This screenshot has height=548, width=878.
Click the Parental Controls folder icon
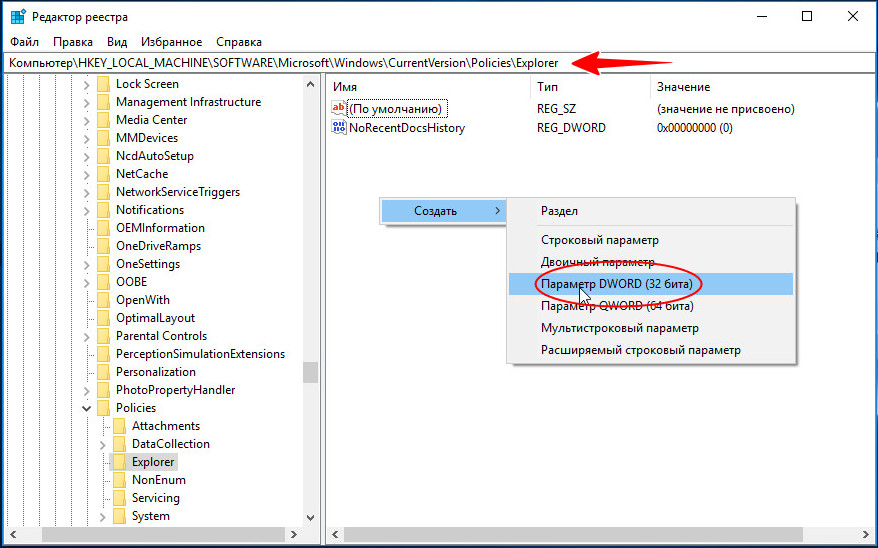tap(104, 336)
